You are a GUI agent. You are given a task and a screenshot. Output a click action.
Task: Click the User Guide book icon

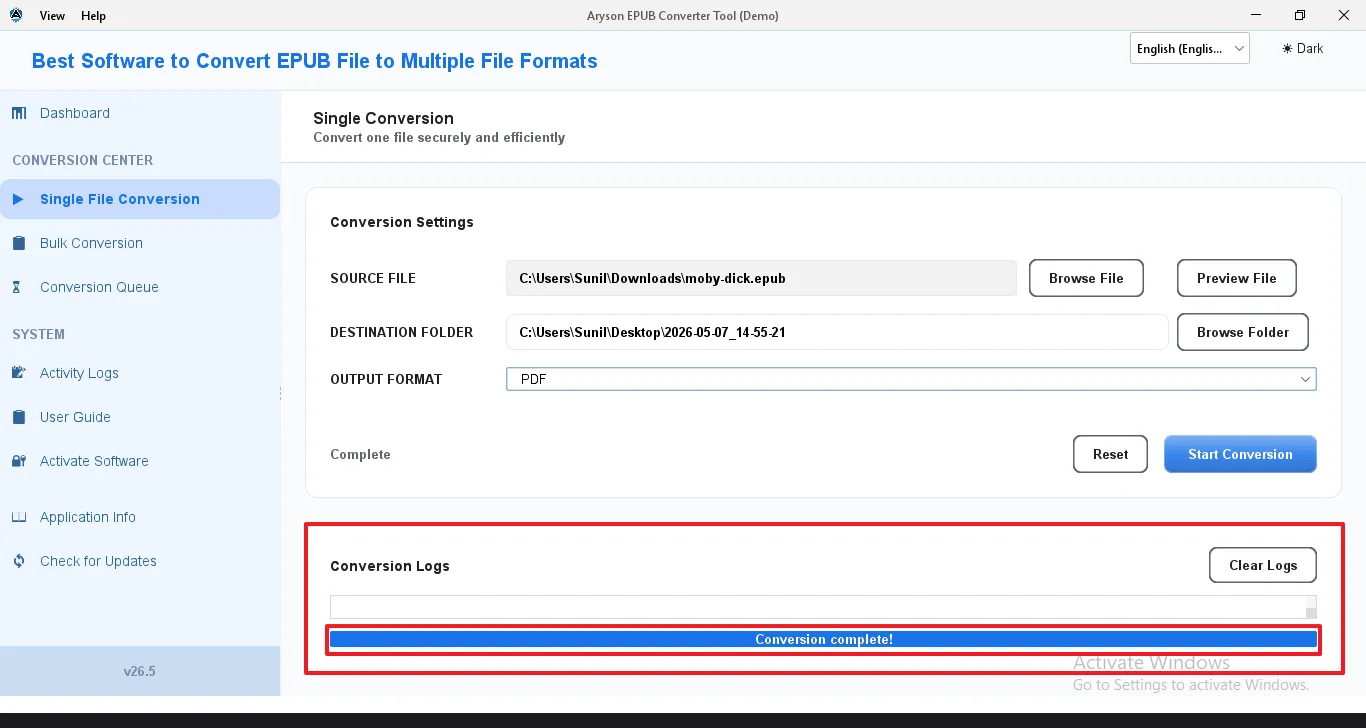[19, 417]
